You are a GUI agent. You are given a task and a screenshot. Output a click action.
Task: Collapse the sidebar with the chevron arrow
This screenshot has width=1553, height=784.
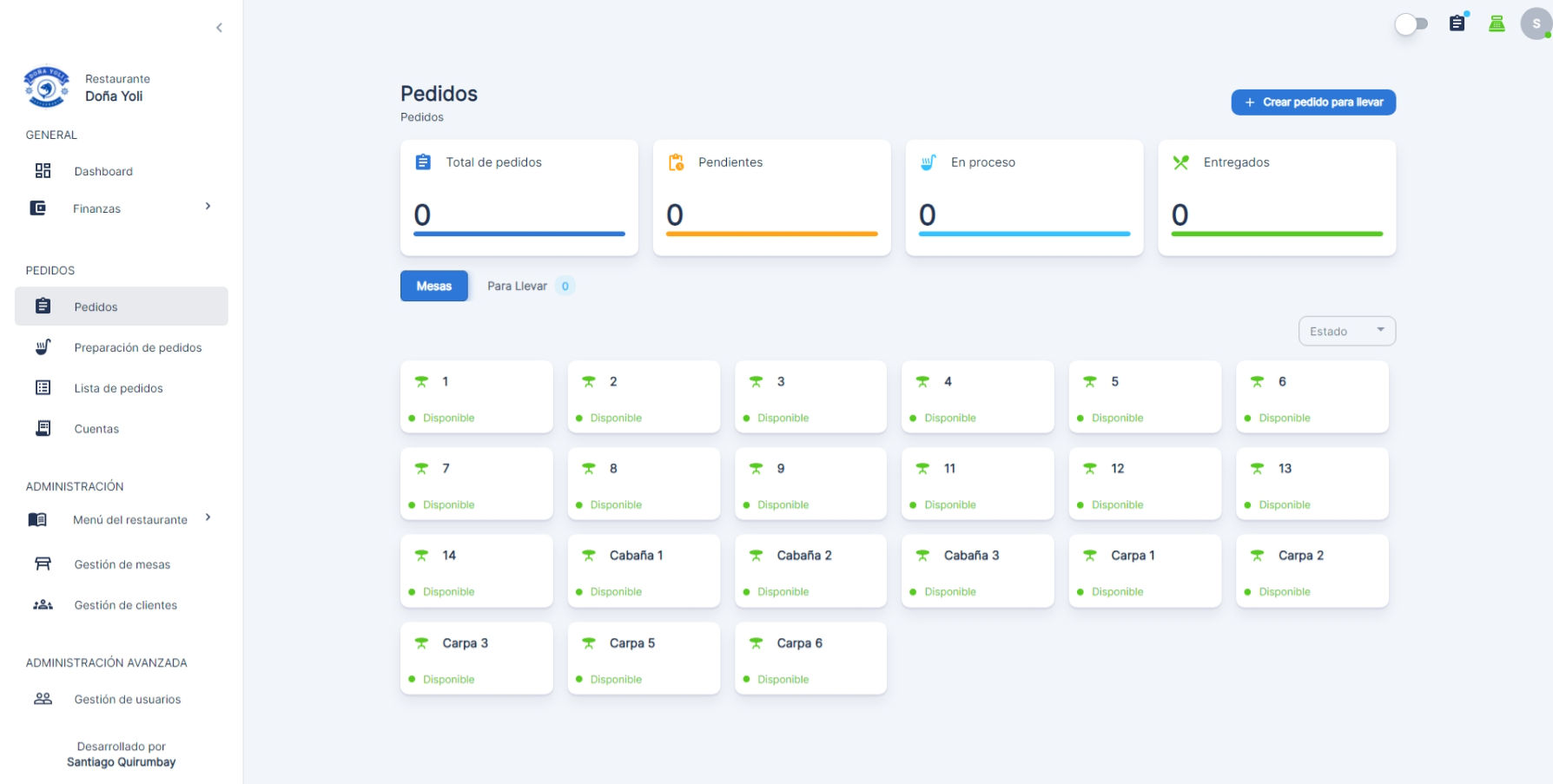[x=219, y=28]
